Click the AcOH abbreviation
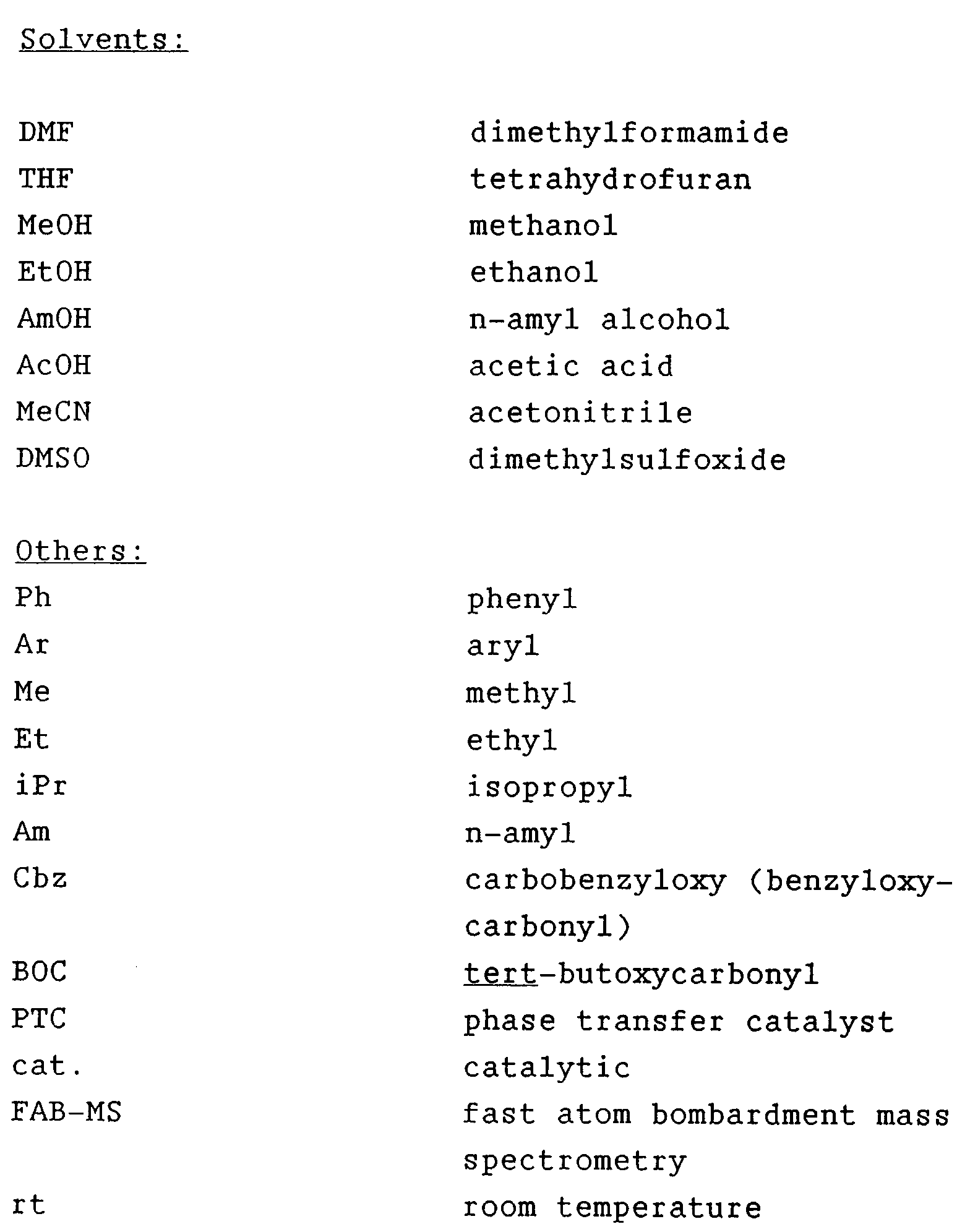Viewport: 970px width, 1232px height. pos(54,366)
